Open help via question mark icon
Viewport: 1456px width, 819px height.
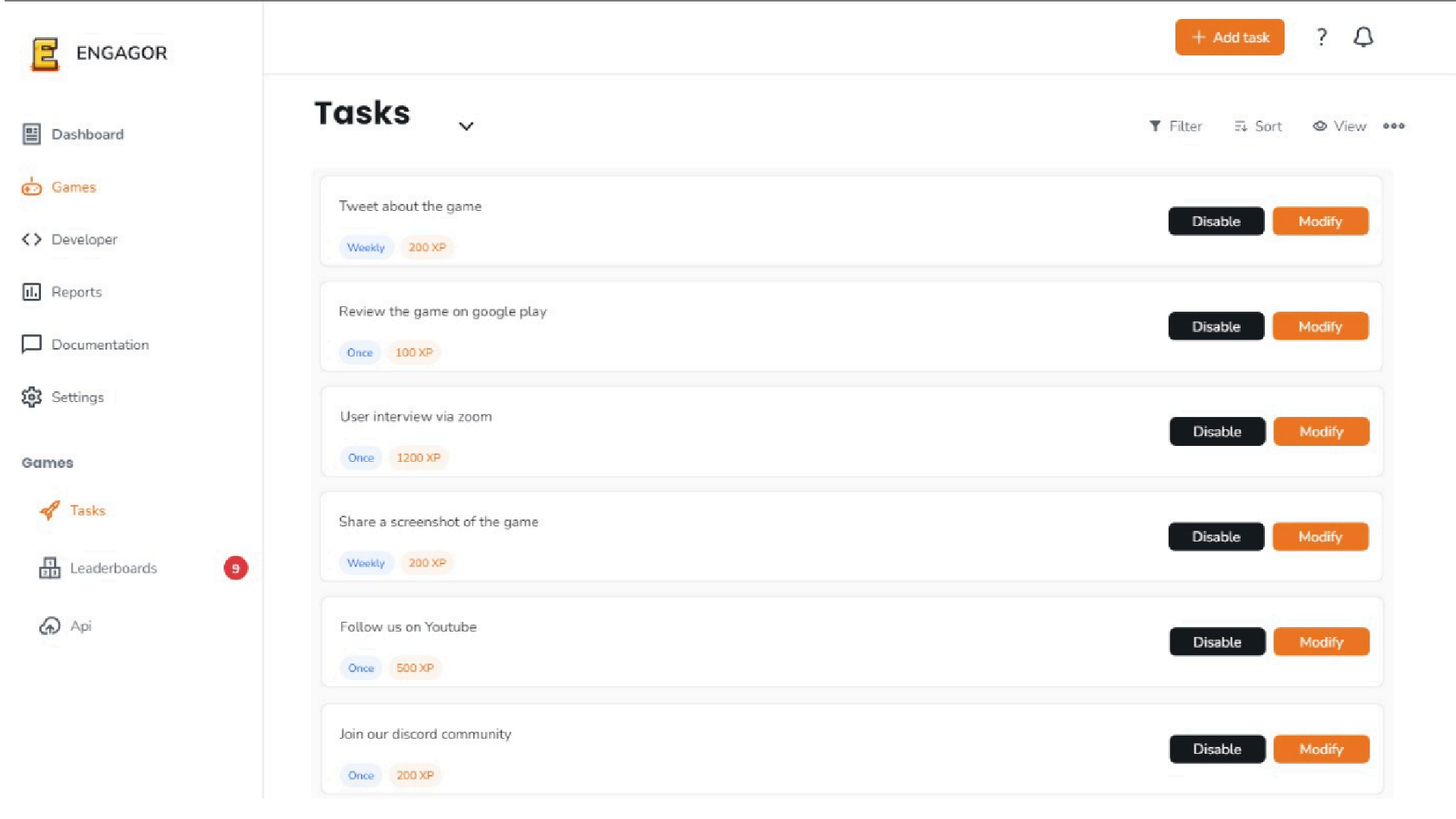click(x=1321, y=37)
